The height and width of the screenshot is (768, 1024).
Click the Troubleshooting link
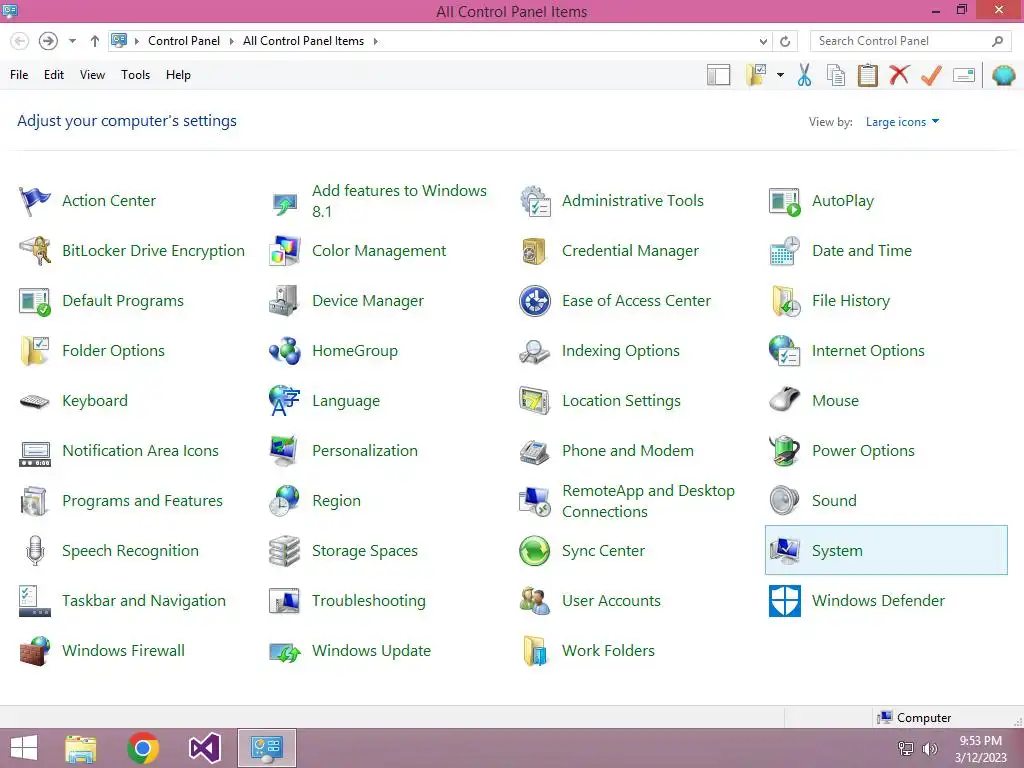coord(369,601)
